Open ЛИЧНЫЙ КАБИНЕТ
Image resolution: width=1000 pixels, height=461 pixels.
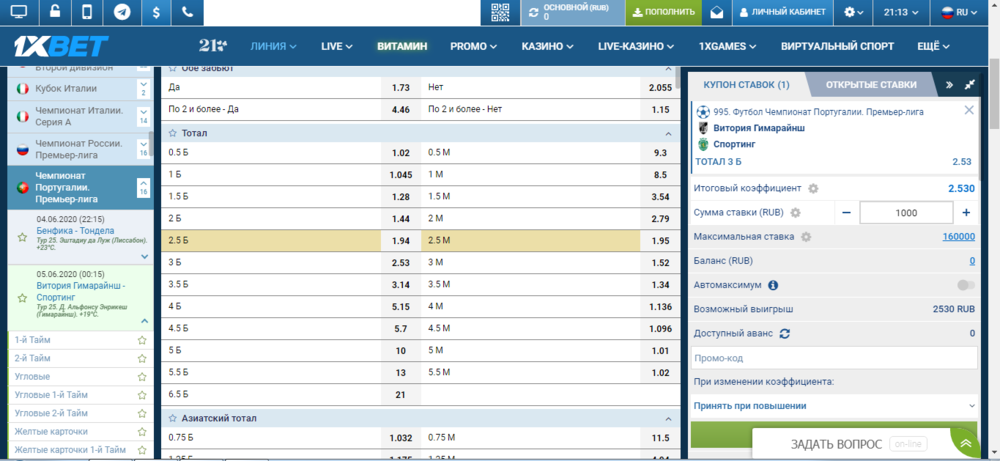pos(783,12)
